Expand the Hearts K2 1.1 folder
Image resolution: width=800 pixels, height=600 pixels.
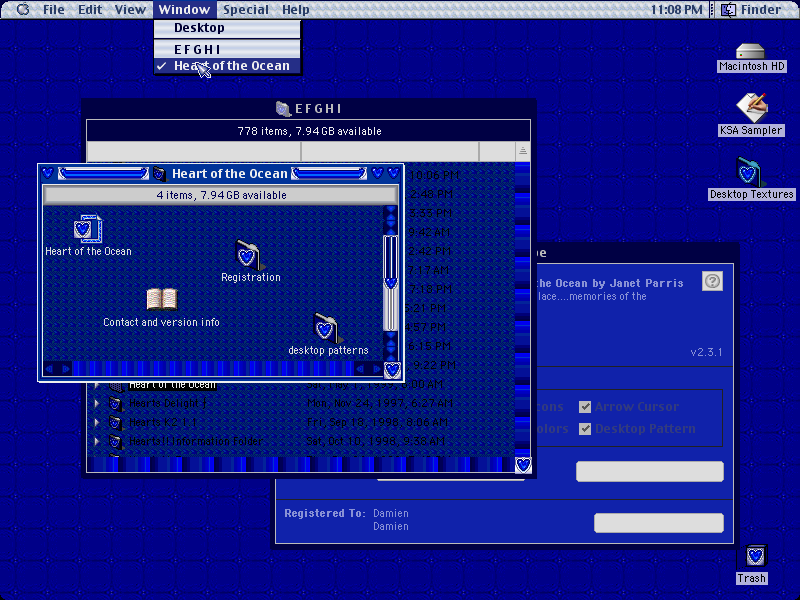pos(96,422)
